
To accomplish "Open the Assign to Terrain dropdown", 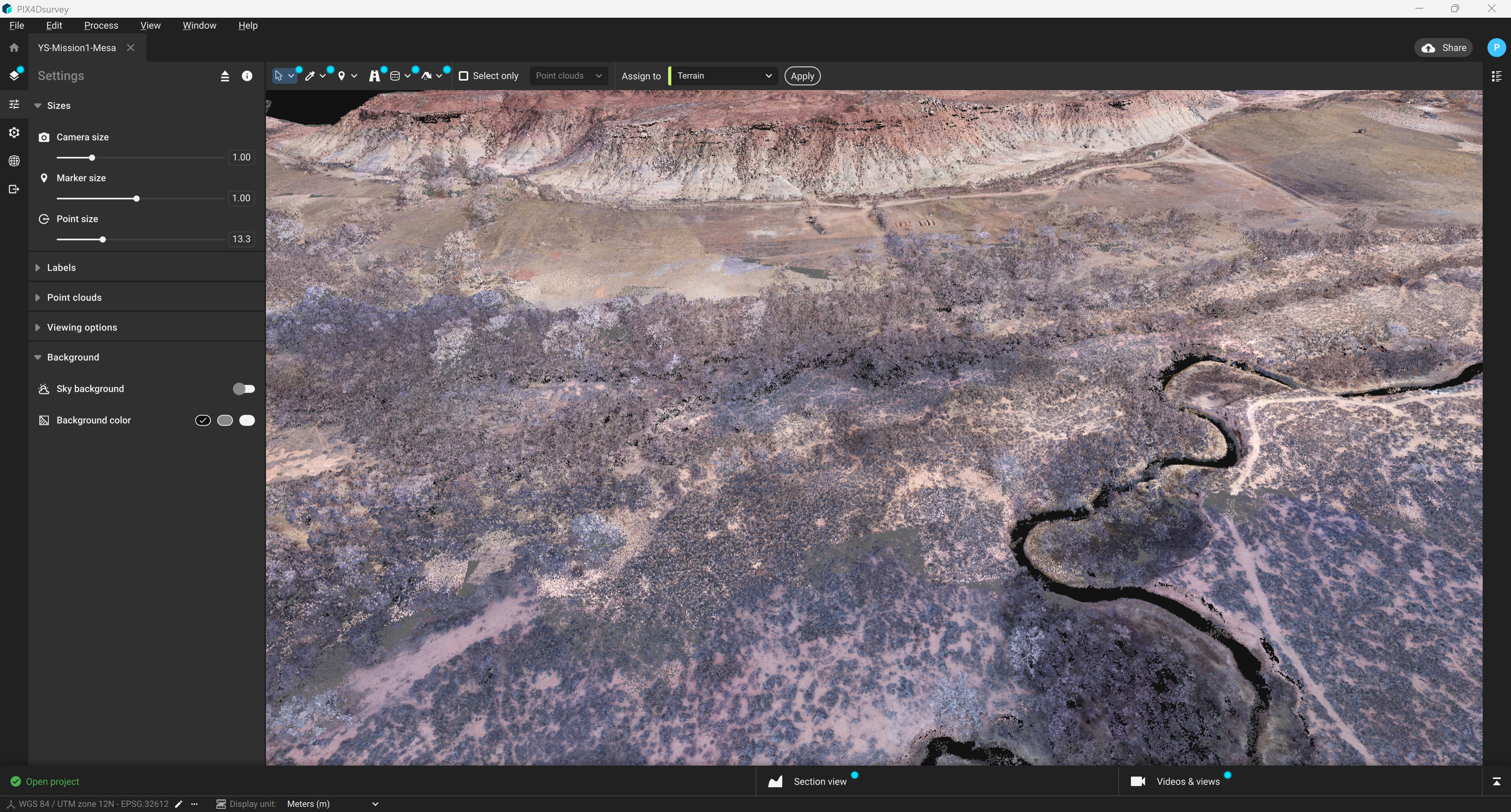I will [724, 76].
